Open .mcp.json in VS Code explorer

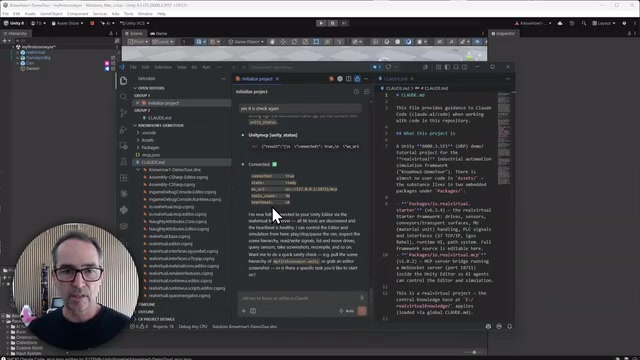pyautogui.click(x=151, y=155)
